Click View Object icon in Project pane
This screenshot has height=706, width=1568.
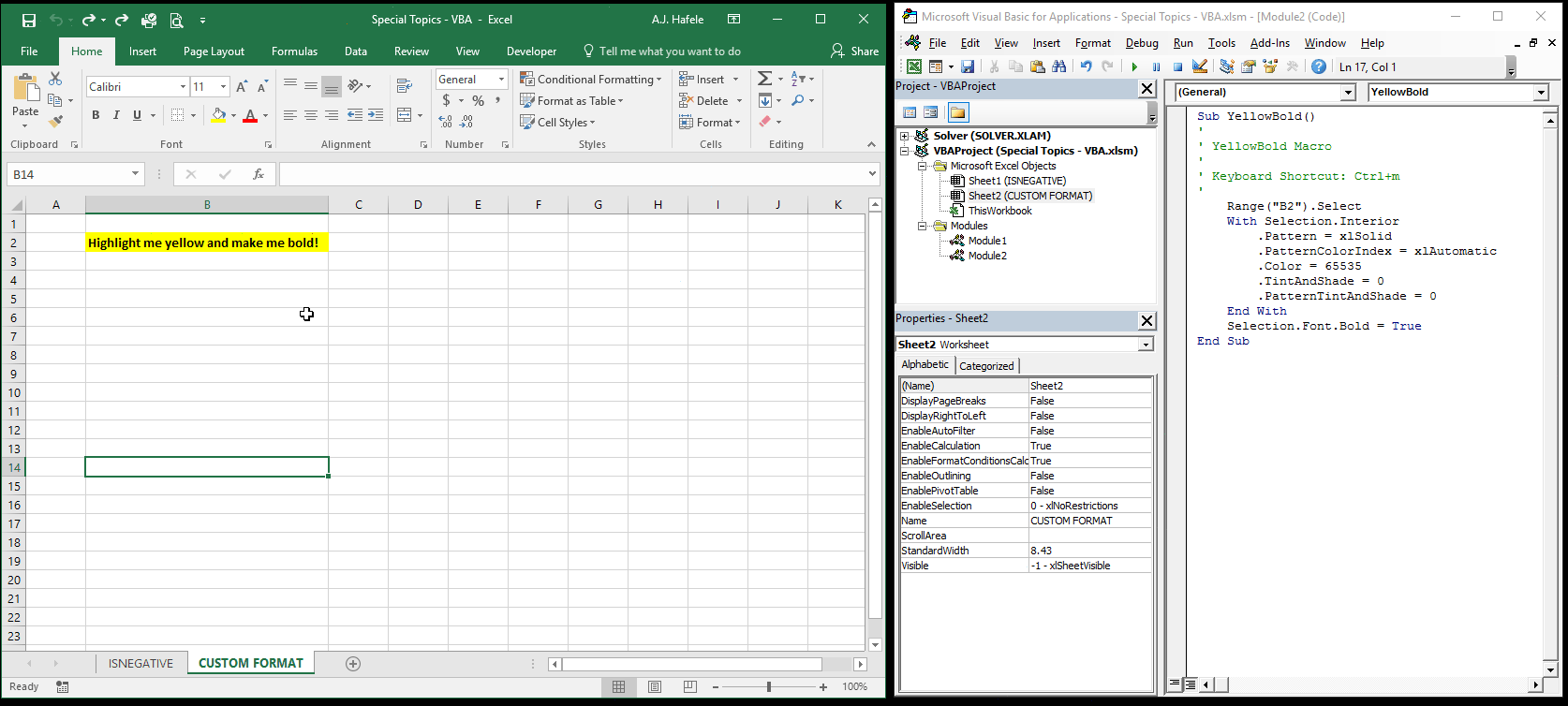point(931,112)
